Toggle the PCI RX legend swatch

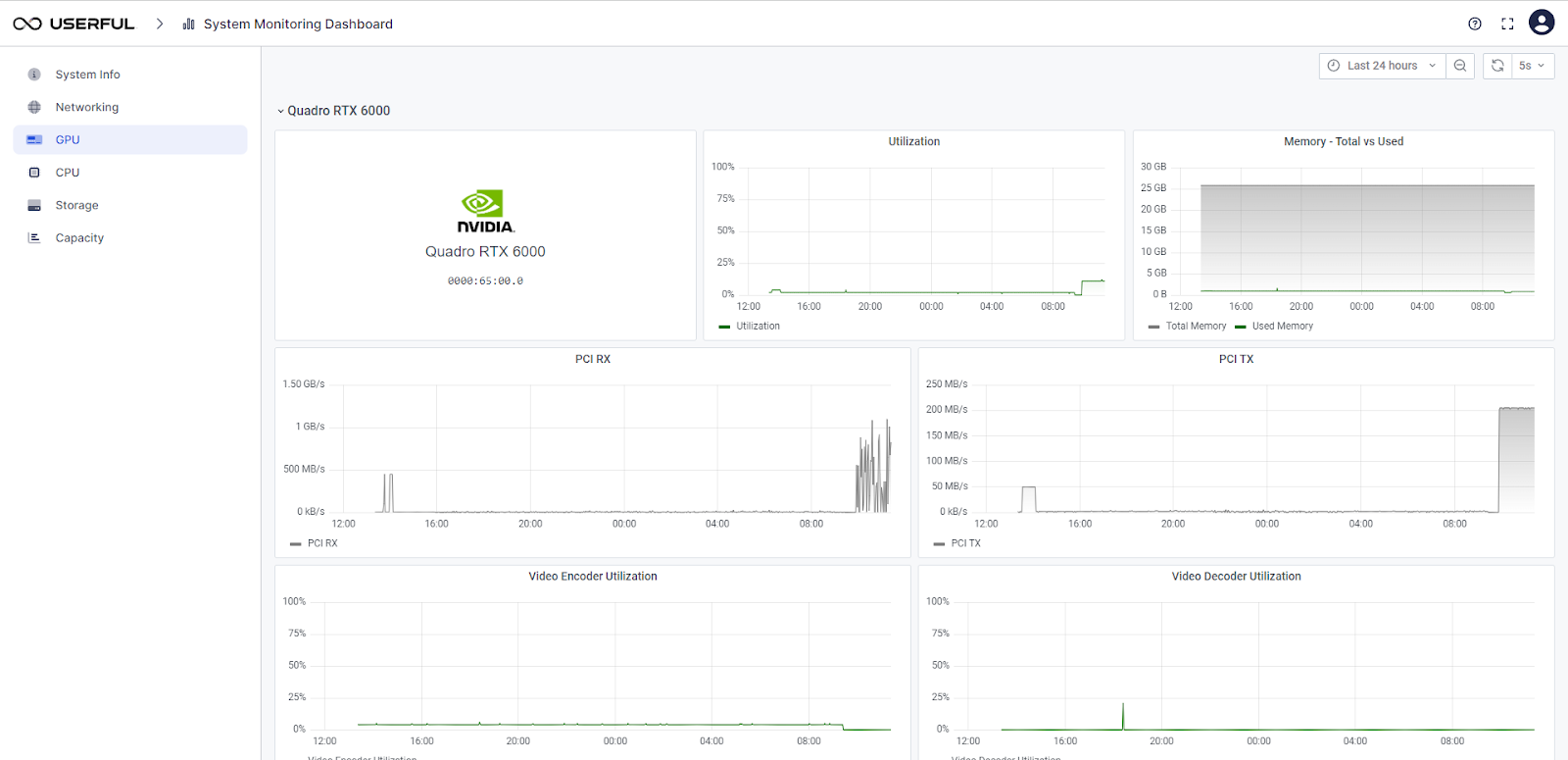295,543
